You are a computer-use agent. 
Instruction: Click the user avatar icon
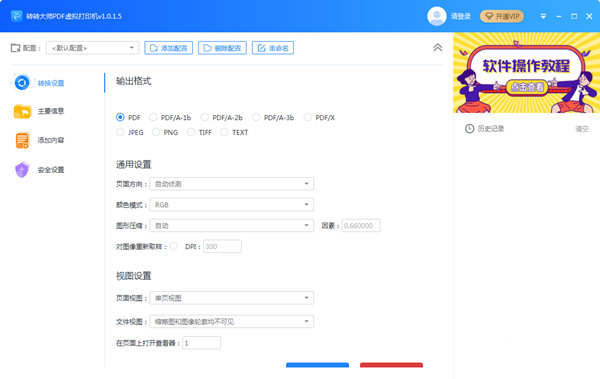(437, 16)
